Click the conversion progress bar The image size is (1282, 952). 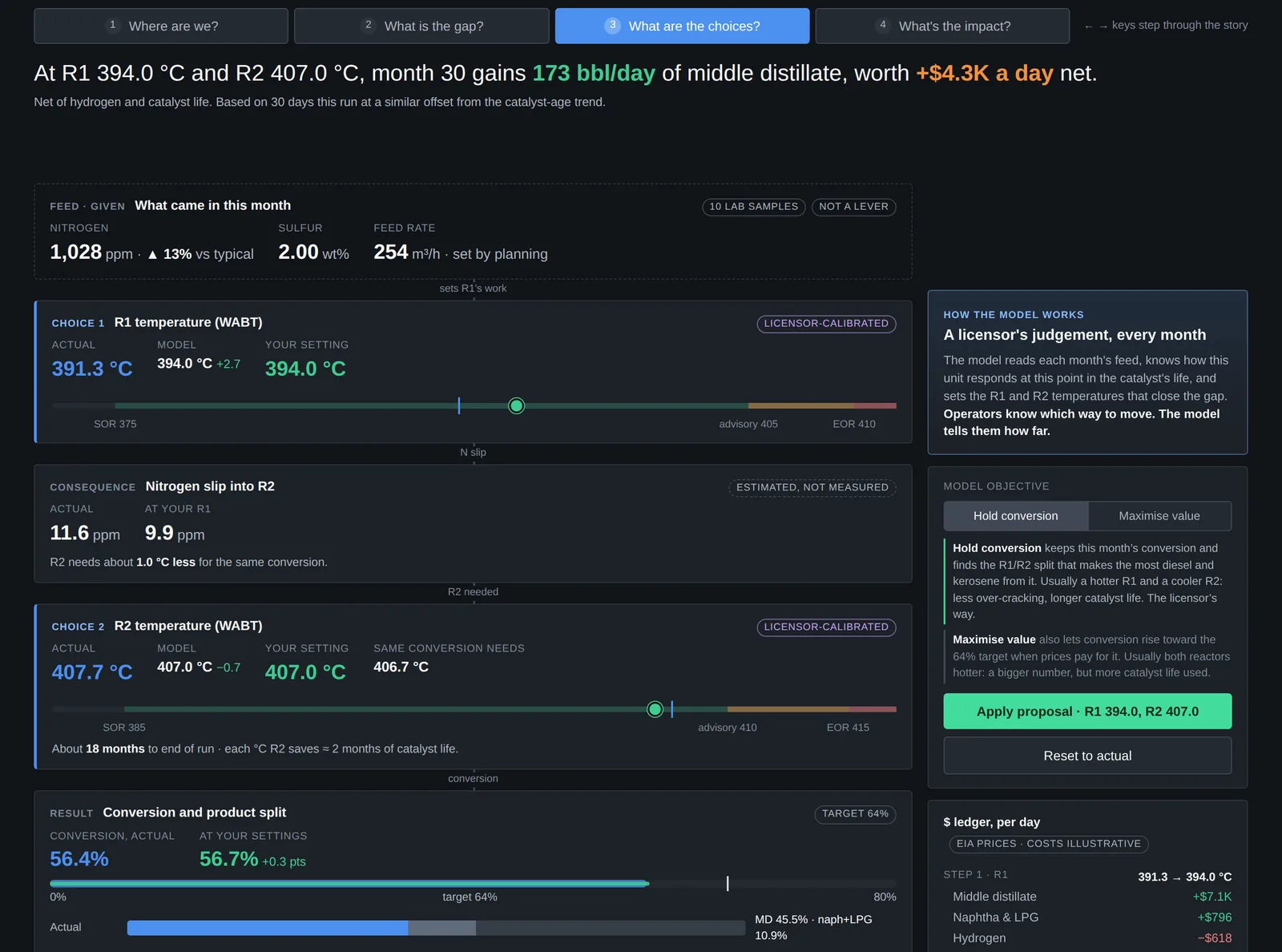(x=473, y=884)
